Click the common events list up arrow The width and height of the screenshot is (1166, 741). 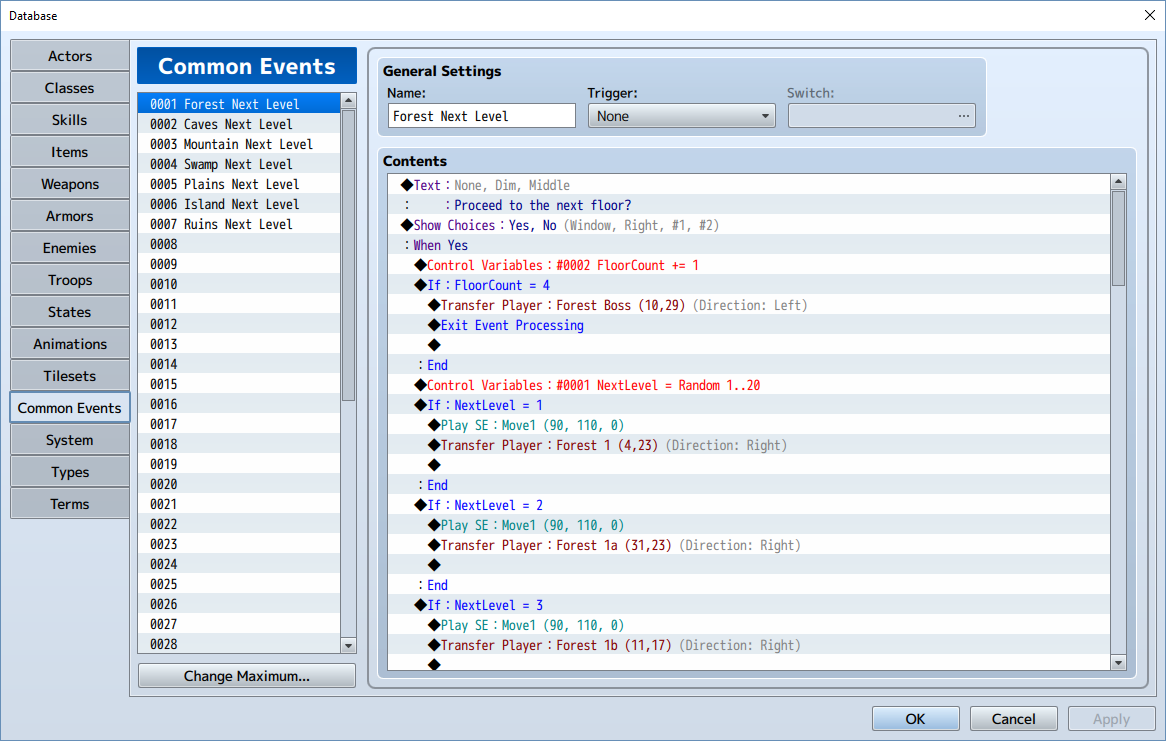coord(348,100)
